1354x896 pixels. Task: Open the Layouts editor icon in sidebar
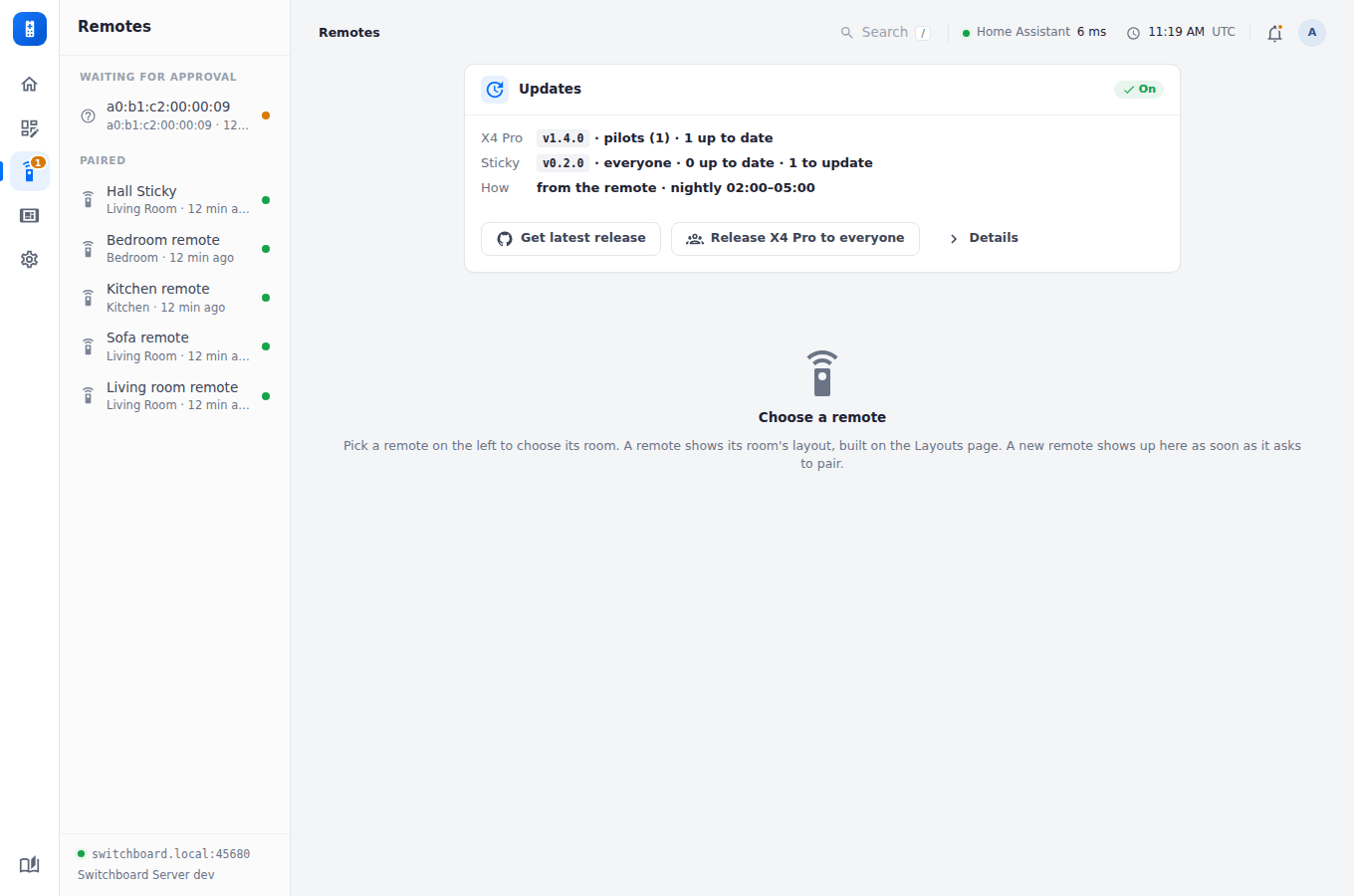point(30,128)
